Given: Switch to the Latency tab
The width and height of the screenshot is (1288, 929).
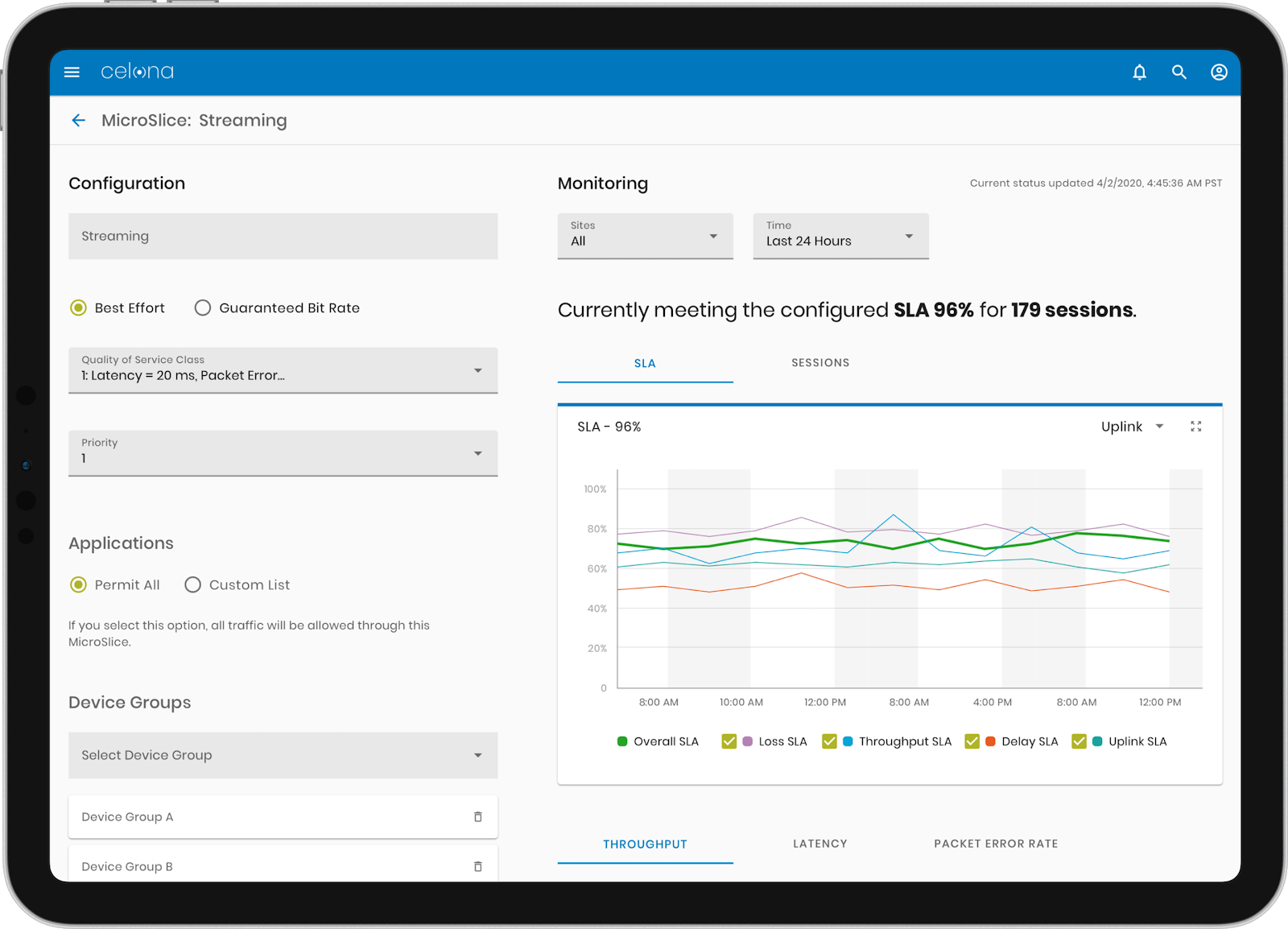Looking at the screenshot, I should (x=820, y=844).
